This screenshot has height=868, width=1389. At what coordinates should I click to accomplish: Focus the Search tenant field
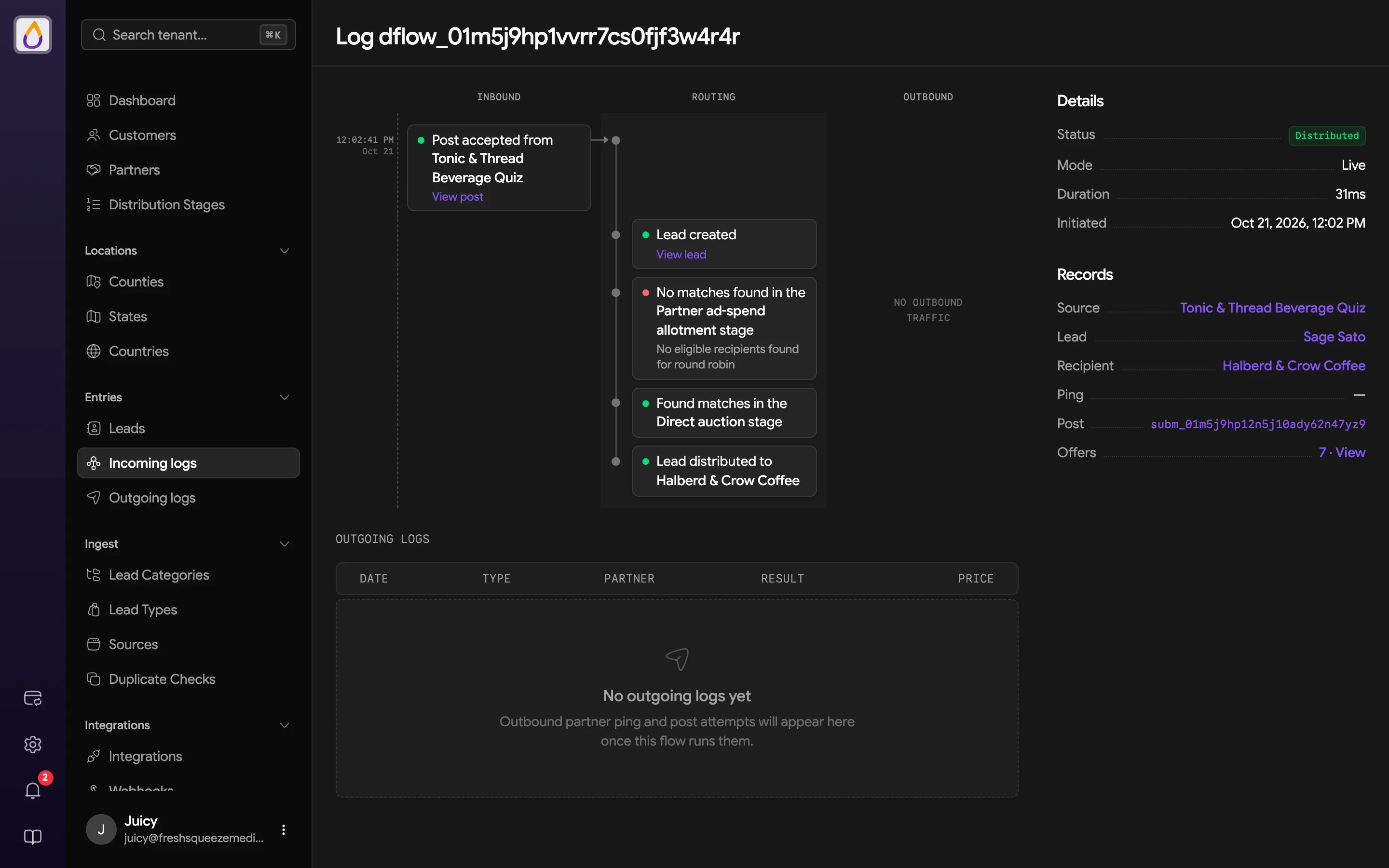coord(188,35)
